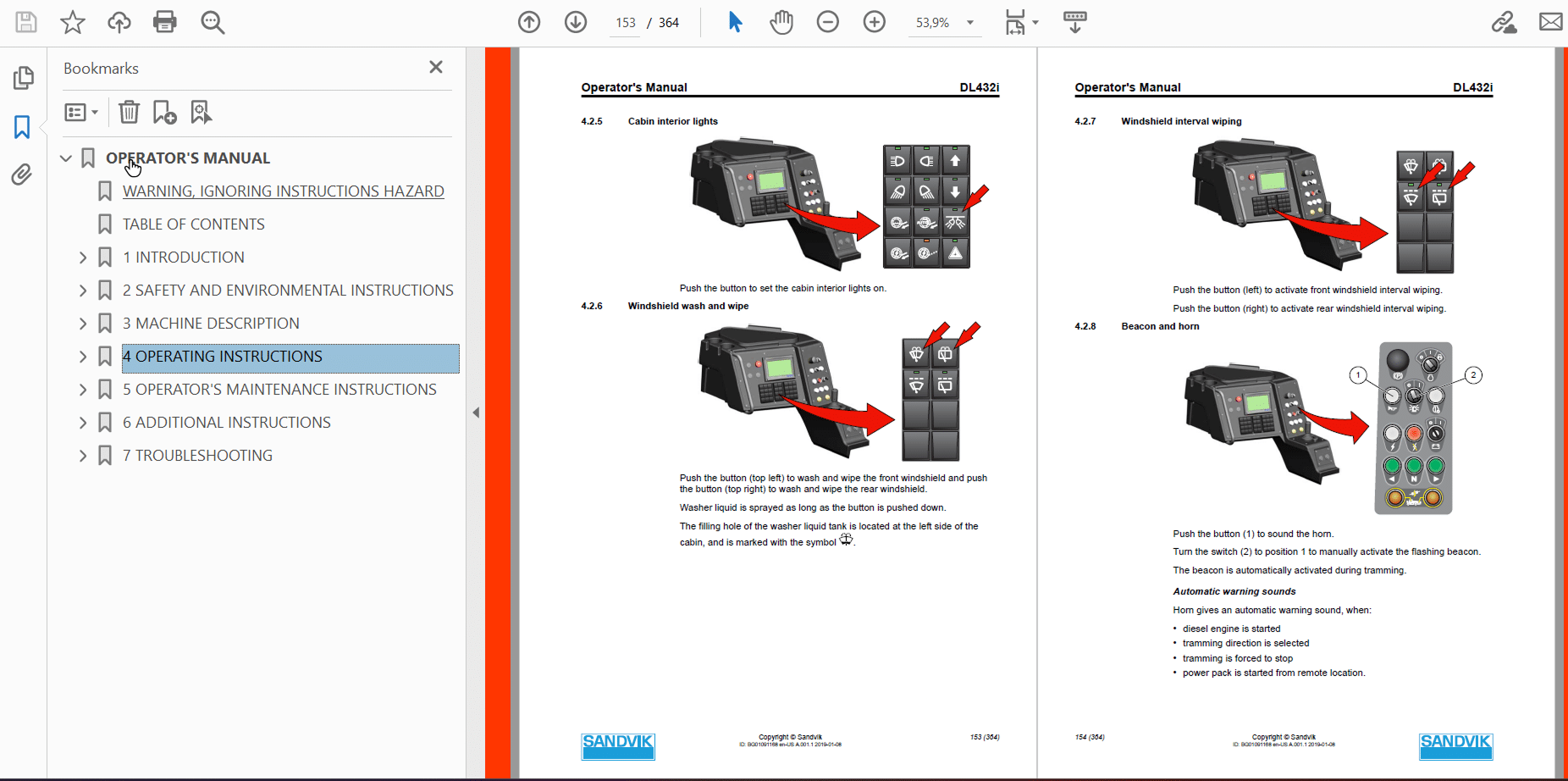Close the Bookmarks panel
Image resolution: width=1568 pixels, height=781 pixels.
[436, 67]
